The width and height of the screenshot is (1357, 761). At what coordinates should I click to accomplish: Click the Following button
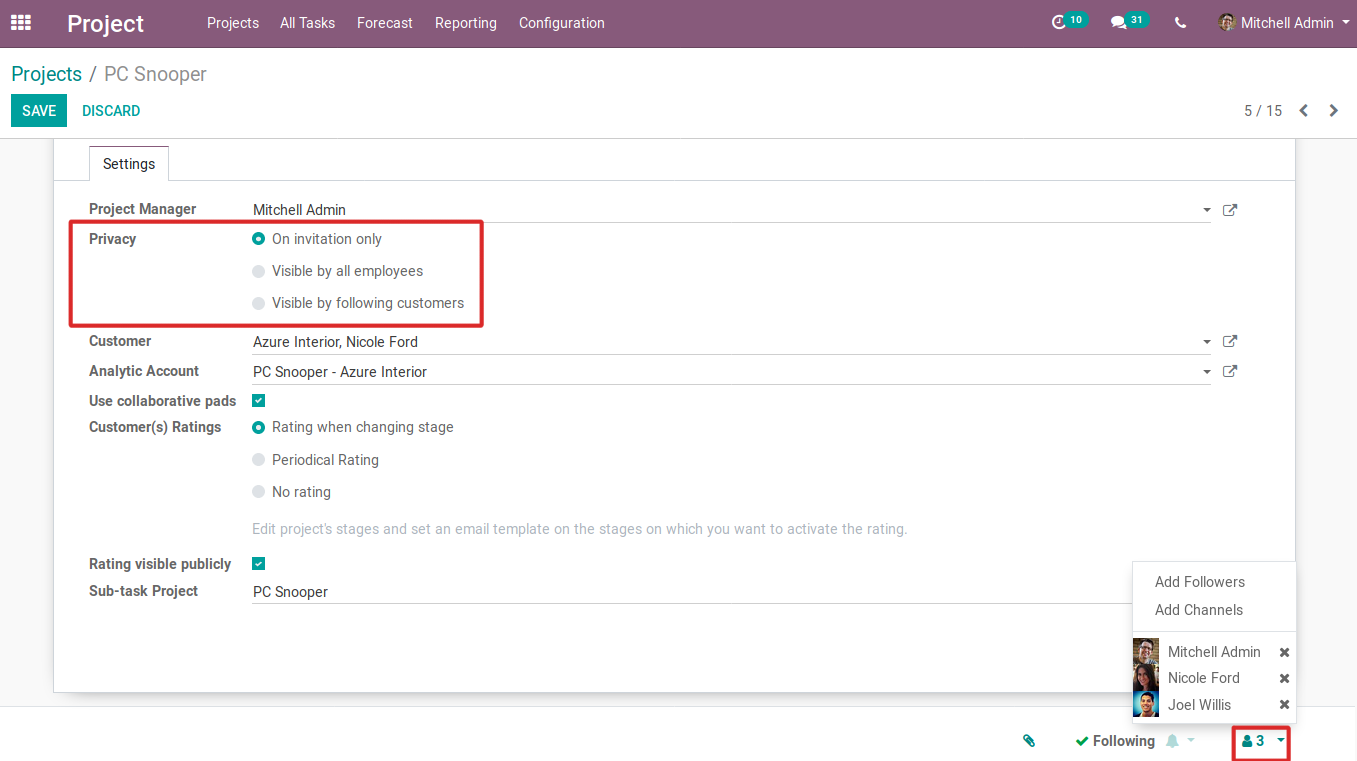click(x=1115, y=741)
